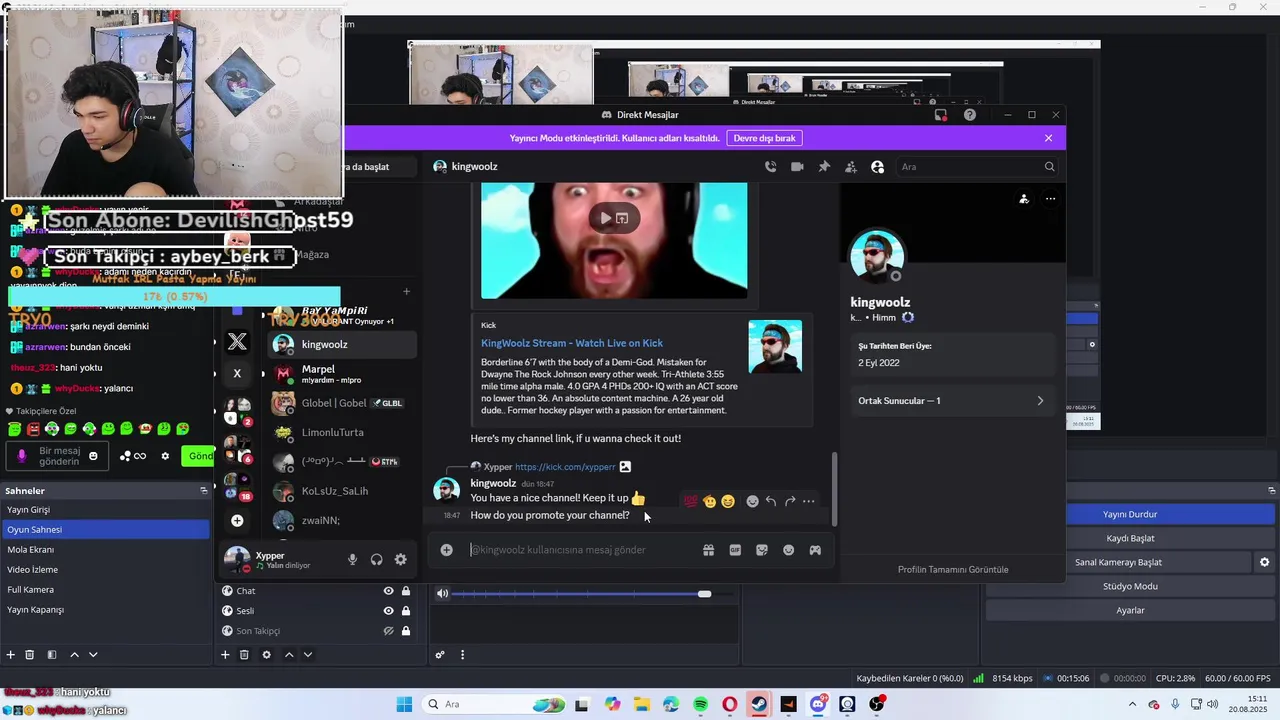Open more options for the message
Viewport: 1280px width, 720px height.
tap(808, 501)
